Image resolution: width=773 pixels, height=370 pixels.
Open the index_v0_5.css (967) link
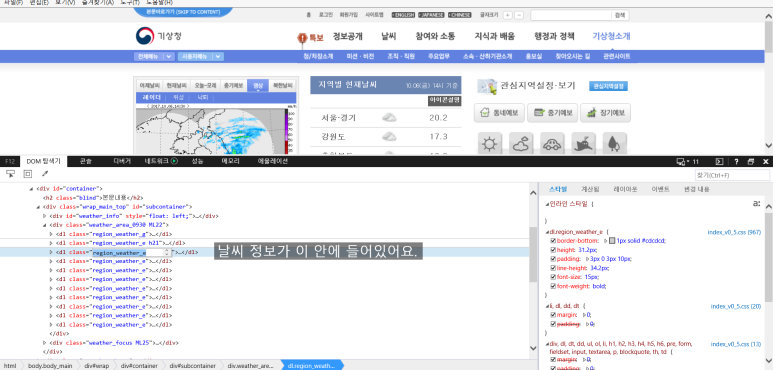pos(734,232)
